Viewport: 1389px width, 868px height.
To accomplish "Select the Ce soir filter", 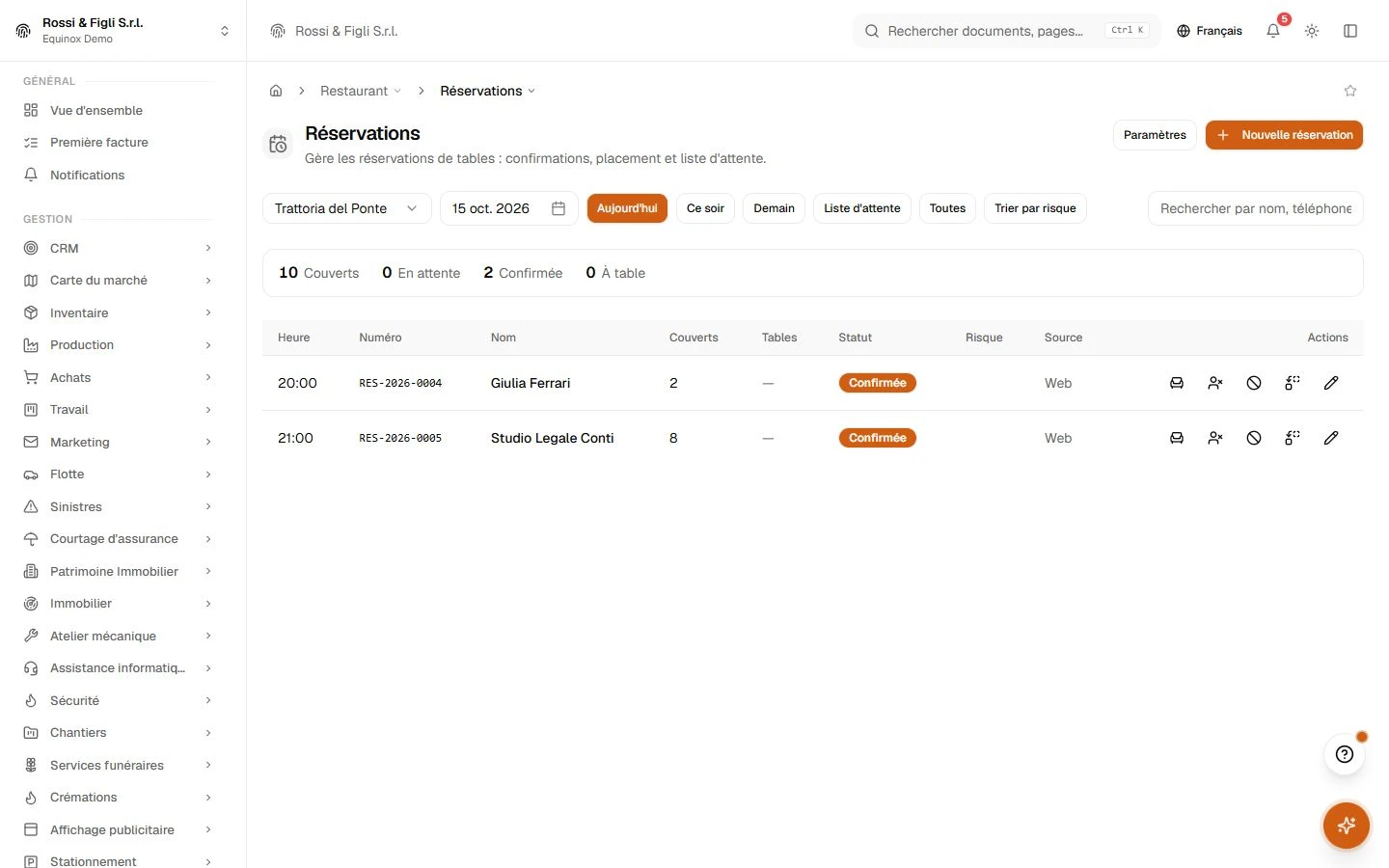I will [x=705, y=208].
